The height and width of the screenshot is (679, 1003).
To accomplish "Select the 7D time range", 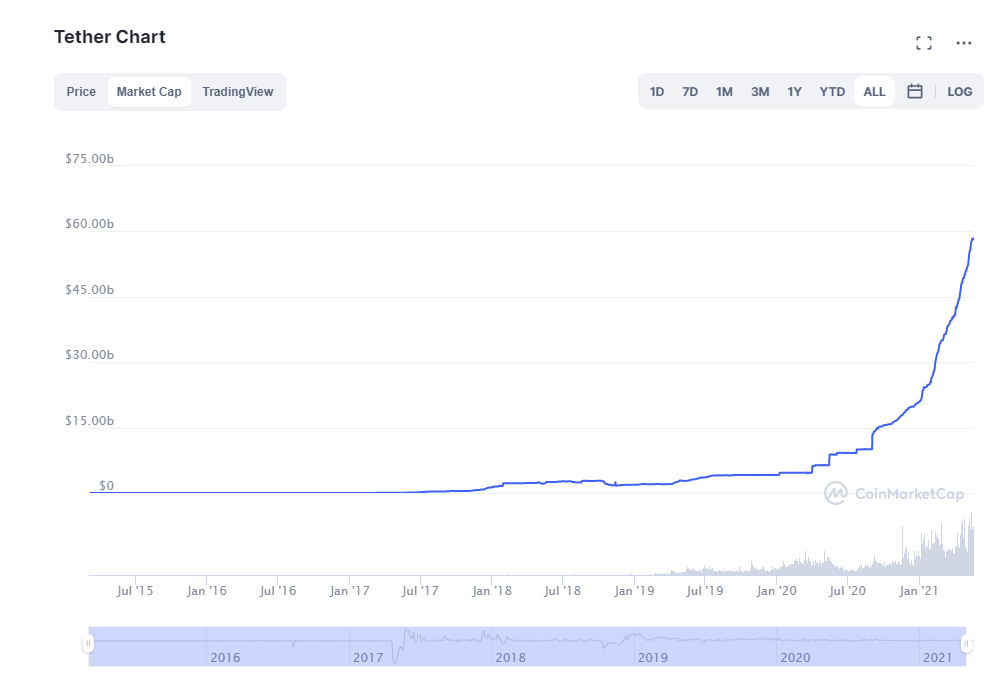I will coord(690,92).
